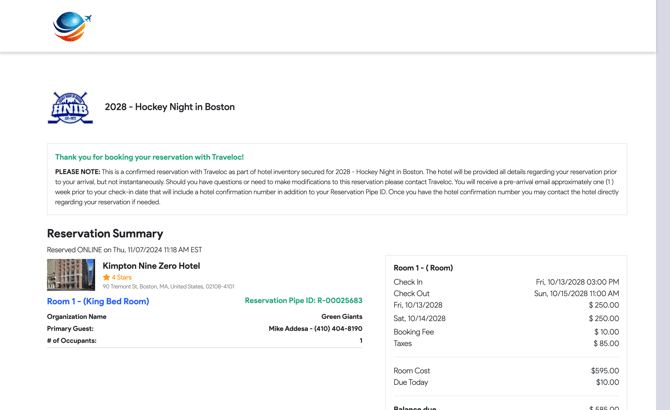The height and width of the screenshot is (410, 670).
Task: Click the Green Giants organization name
Action: [341, 317]
